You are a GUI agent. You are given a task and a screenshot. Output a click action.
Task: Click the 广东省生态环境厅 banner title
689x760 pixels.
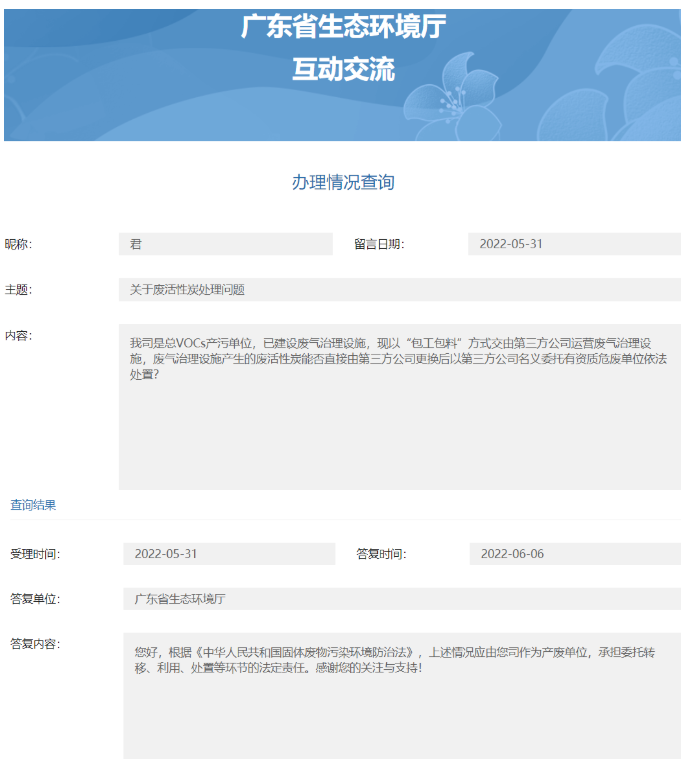pos(343,28)
